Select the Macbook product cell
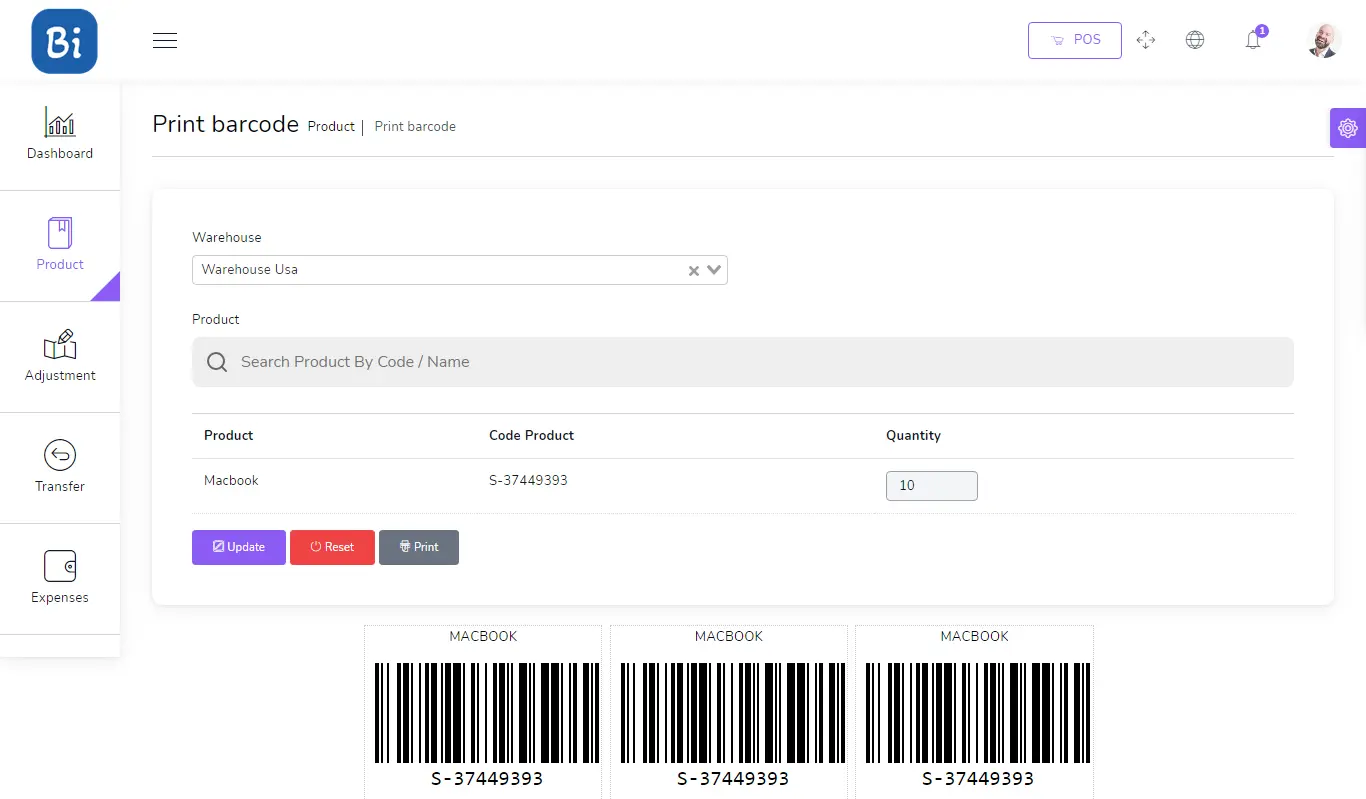Viewport: 1366px width, 799px height. coord(231,481)
